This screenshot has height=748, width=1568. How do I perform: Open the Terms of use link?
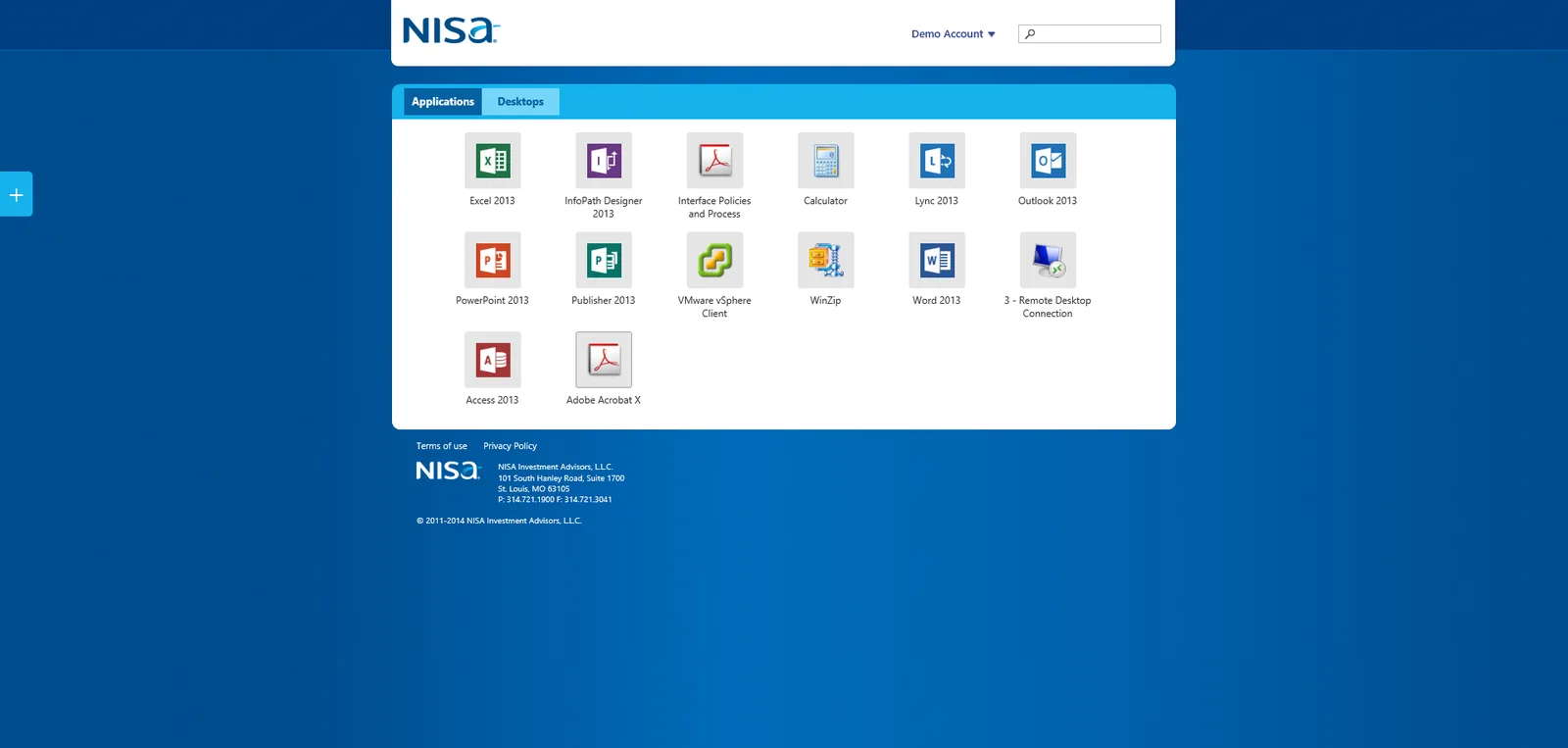tap(442, 446)
